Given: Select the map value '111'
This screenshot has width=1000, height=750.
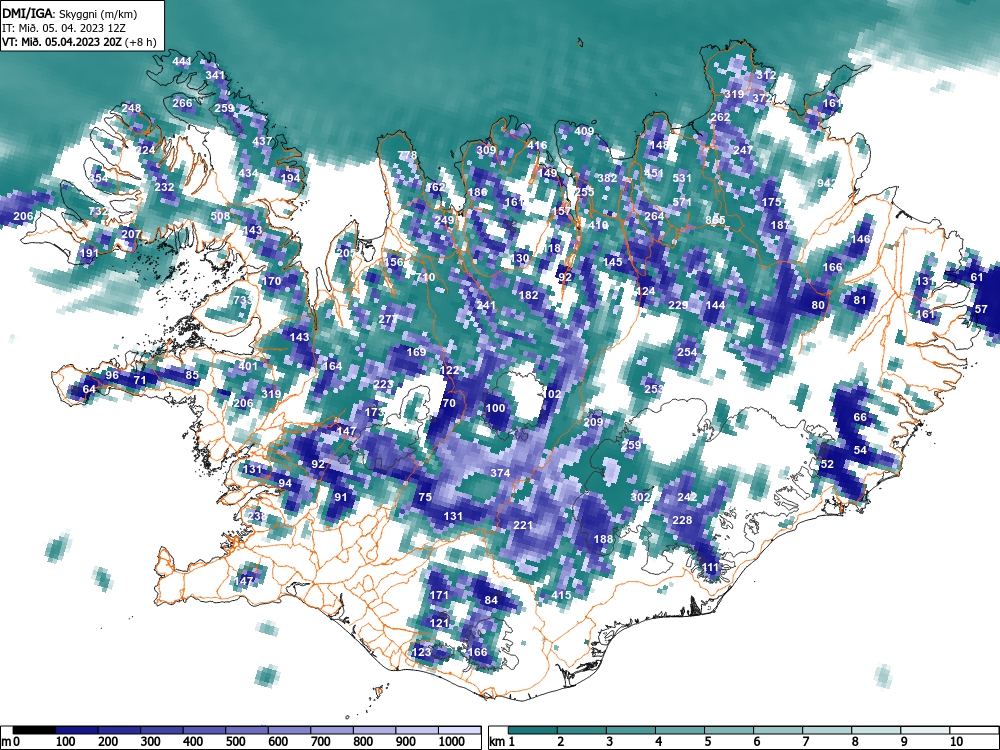Looking at the screenshot, I should [710, 567].
